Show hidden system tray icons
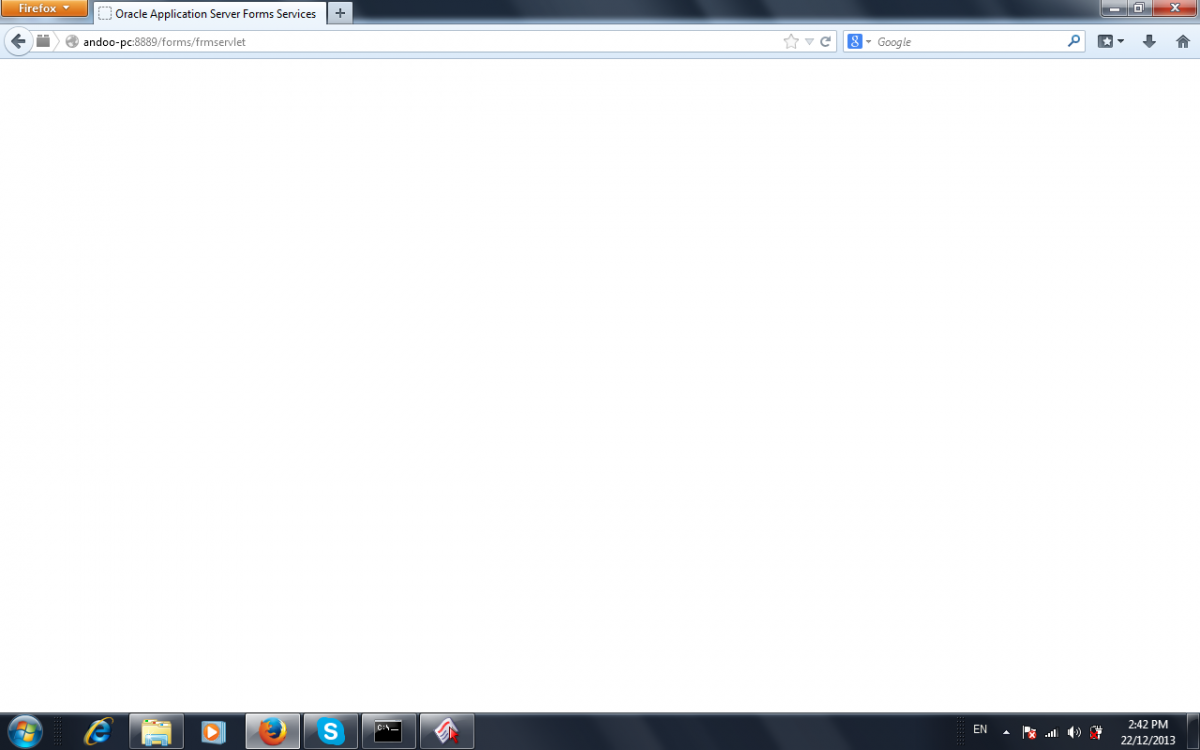 (1006, 732)
